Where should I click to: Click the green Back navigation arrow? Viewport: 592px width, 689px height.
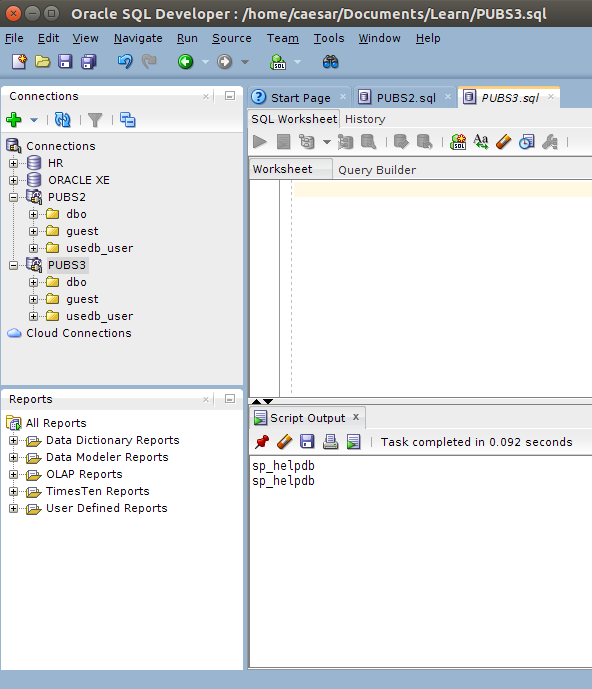185,62
